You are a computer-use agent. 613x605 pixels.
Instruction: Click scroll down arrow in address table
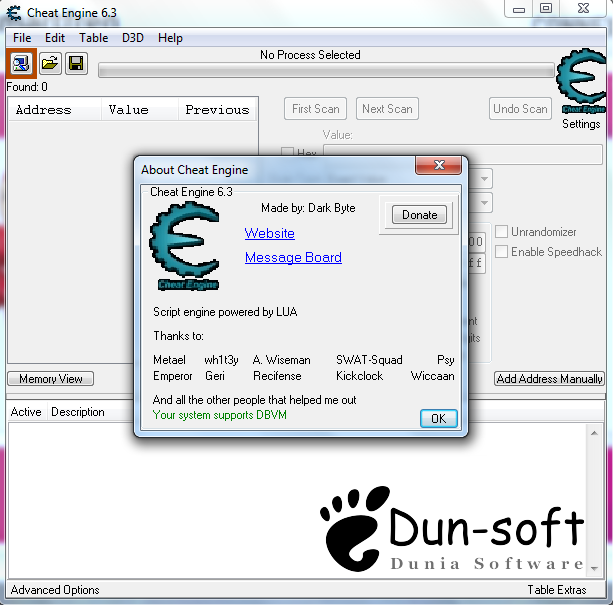tap(594, 569)
